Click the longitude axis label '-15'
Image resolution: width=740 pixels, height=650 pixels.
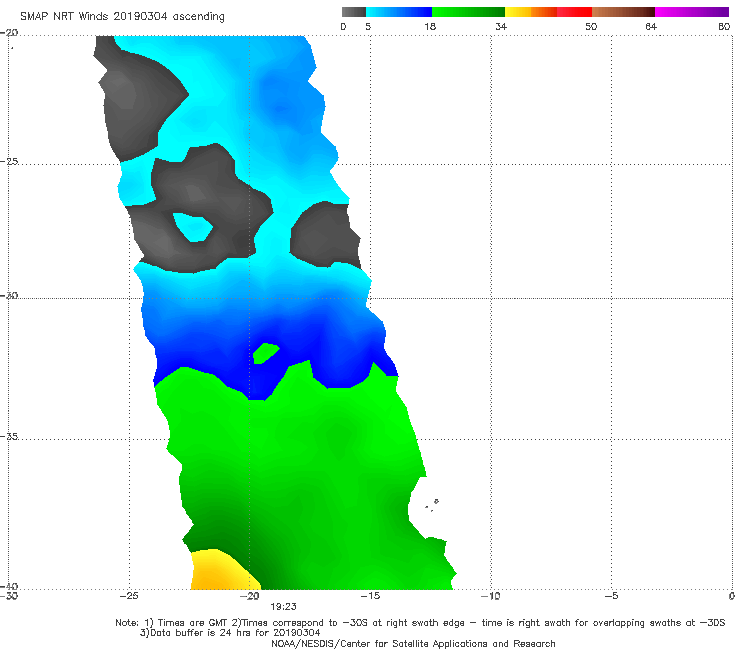(x=370, y=596)
